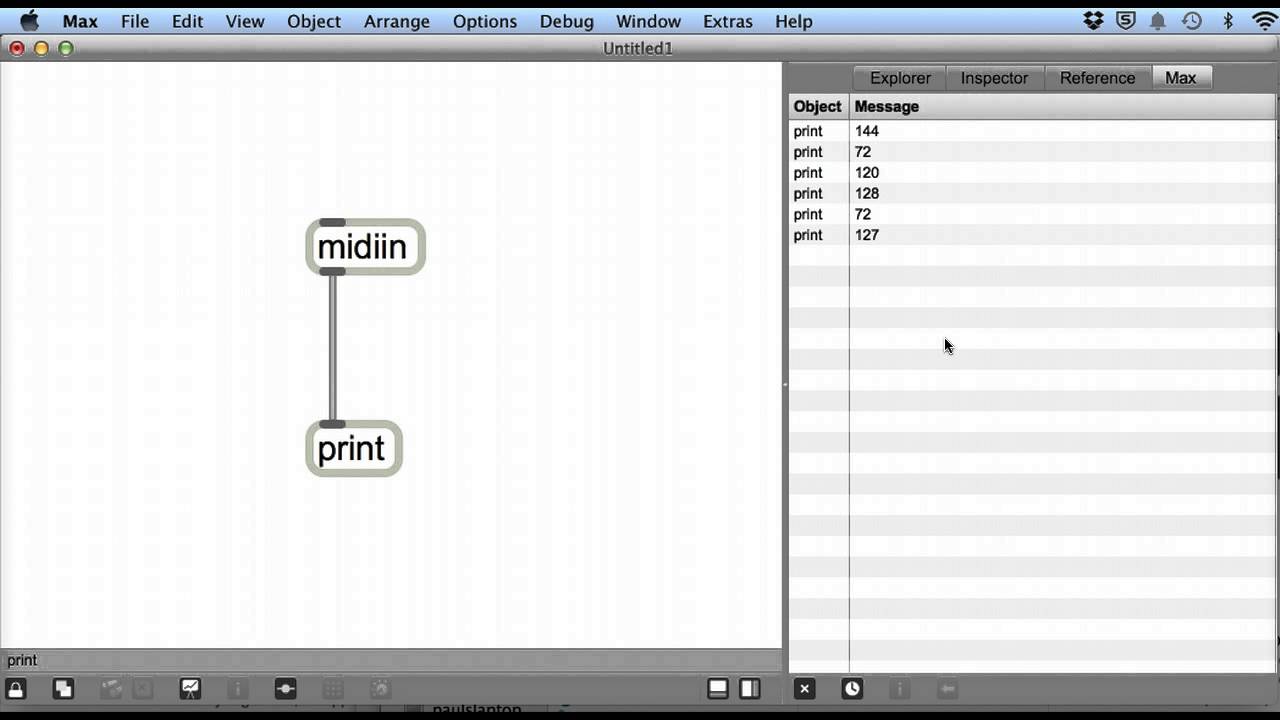Open the Object menu
The image size is (1280, 720).
[314, 21]
